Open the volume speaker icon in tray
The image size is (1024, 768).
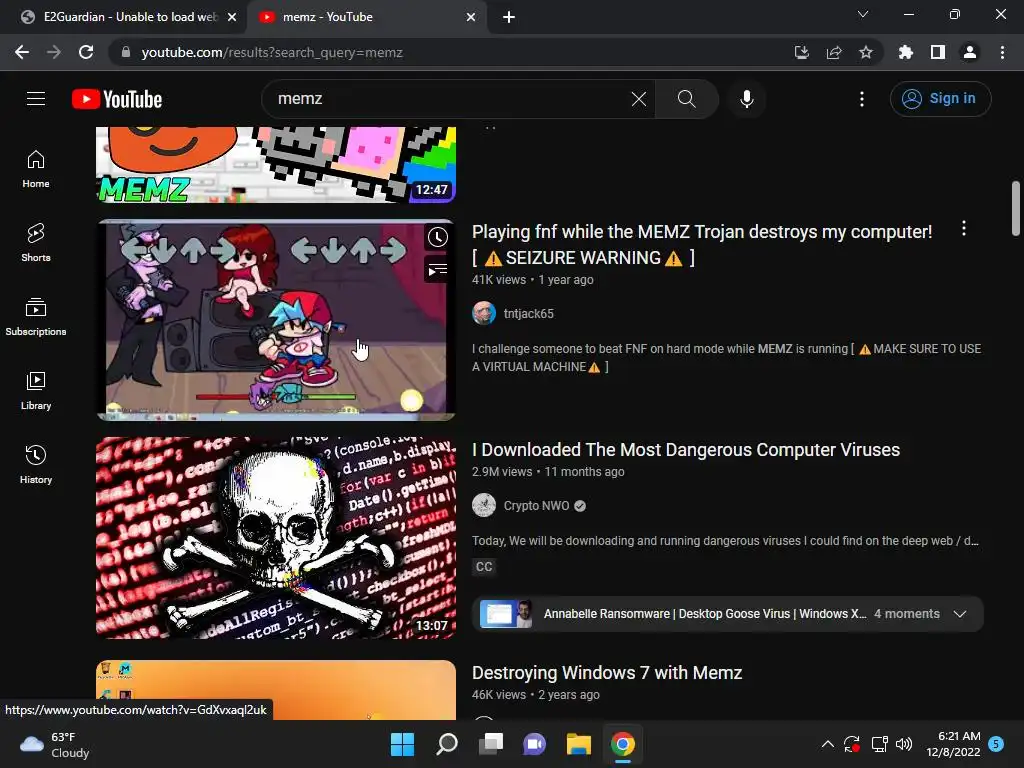tap(904, 744)
